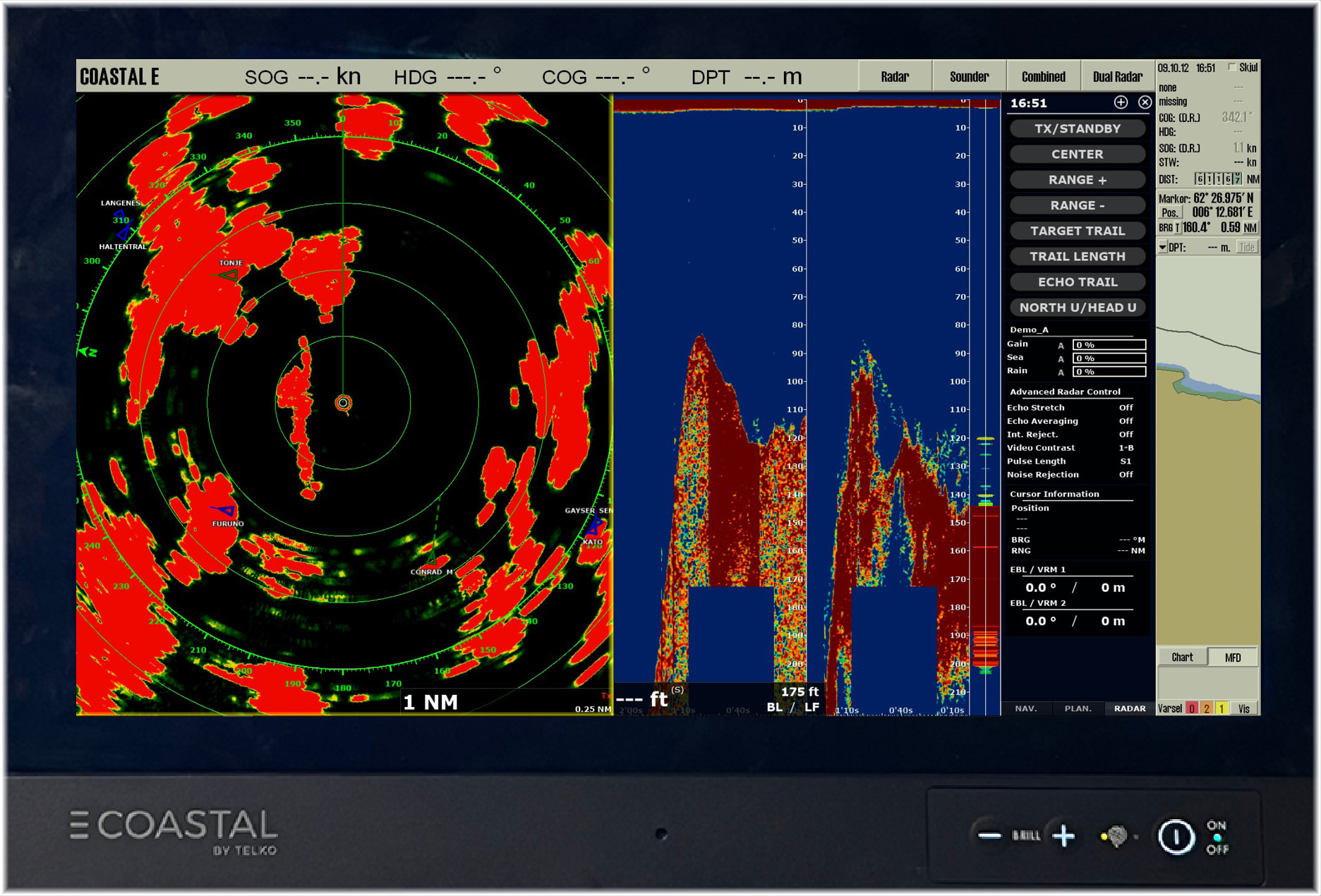This screenshot has height=896, width=1321.
Task: Switch to the Sounder tab
Action: point(969,76)
